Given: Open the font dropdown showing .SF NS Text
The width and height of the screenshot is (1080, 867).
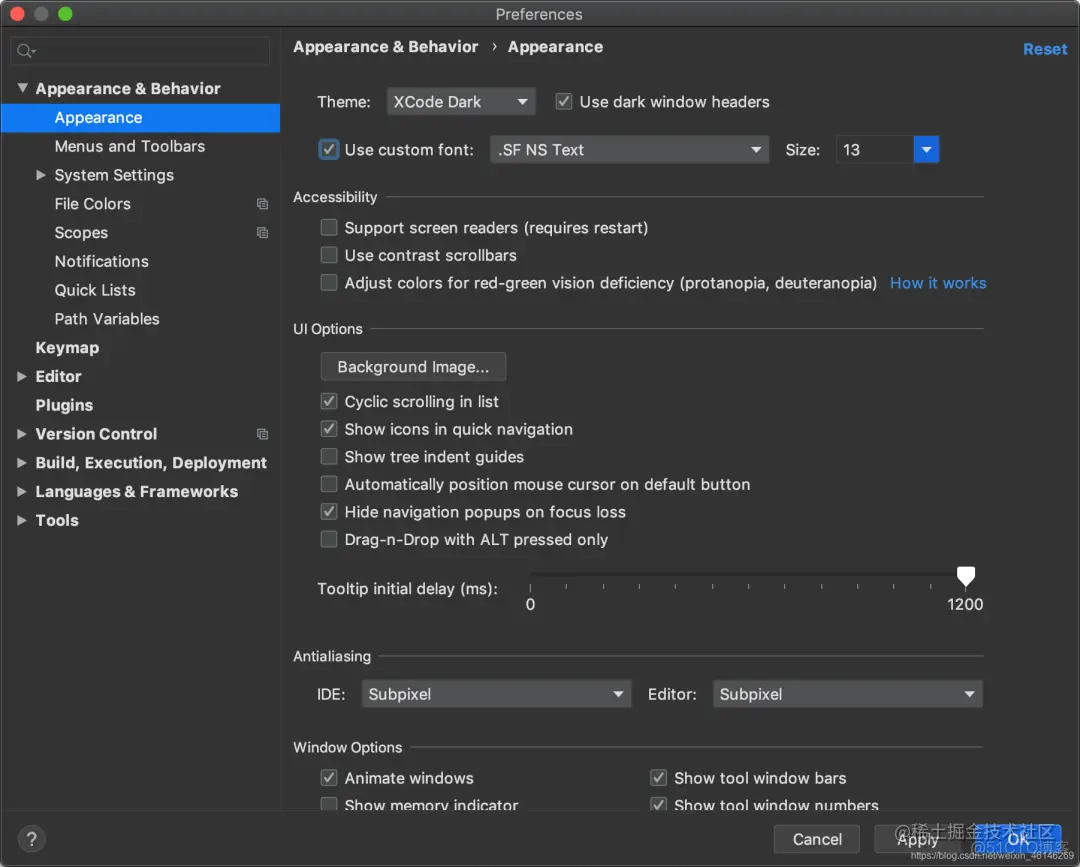Looking at the screenshot, I should 629,149.
